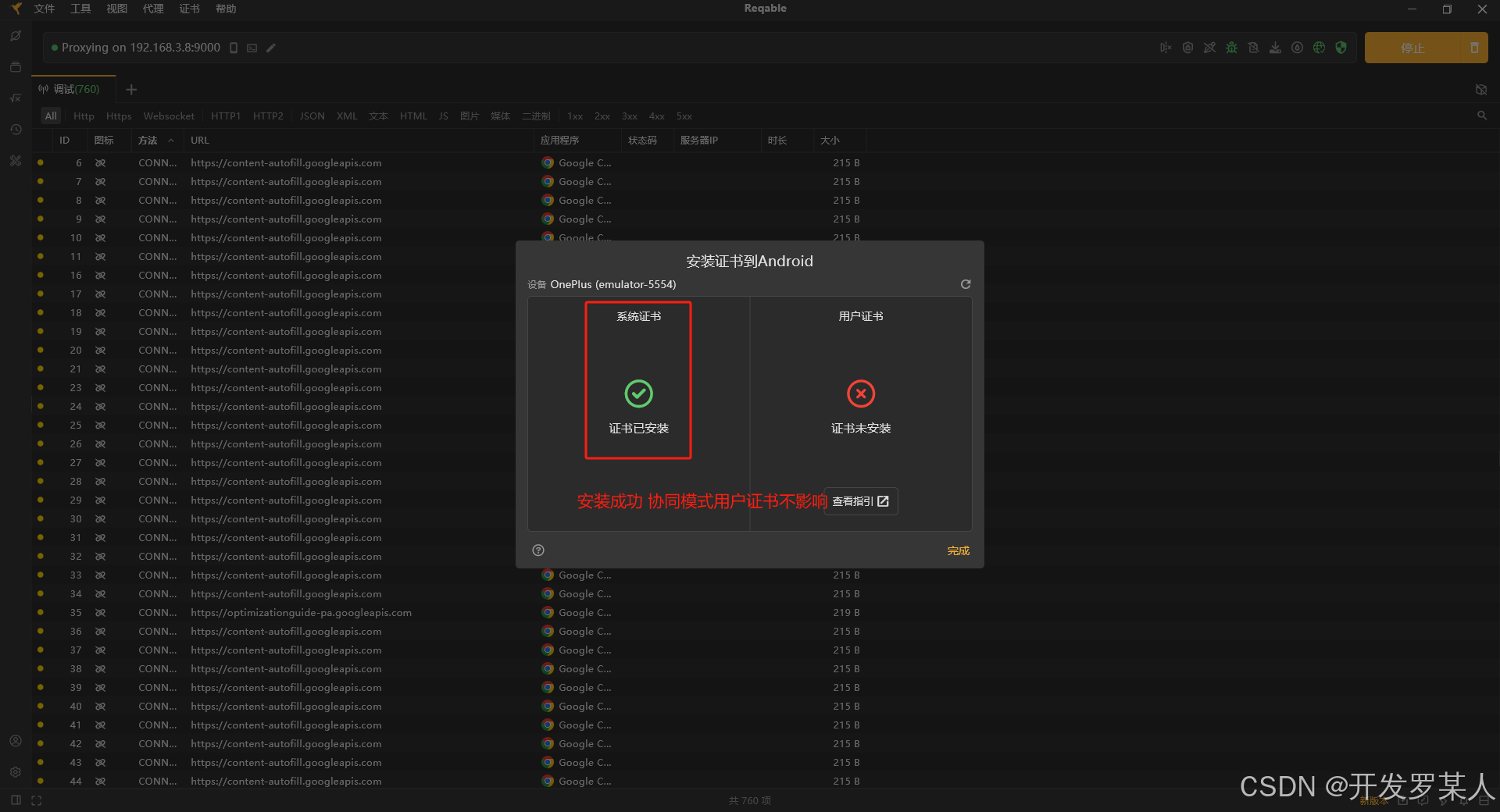This screenshot has height=812, width=1500.
Task: Open the 视图 menu
Action: click(116, 9)
